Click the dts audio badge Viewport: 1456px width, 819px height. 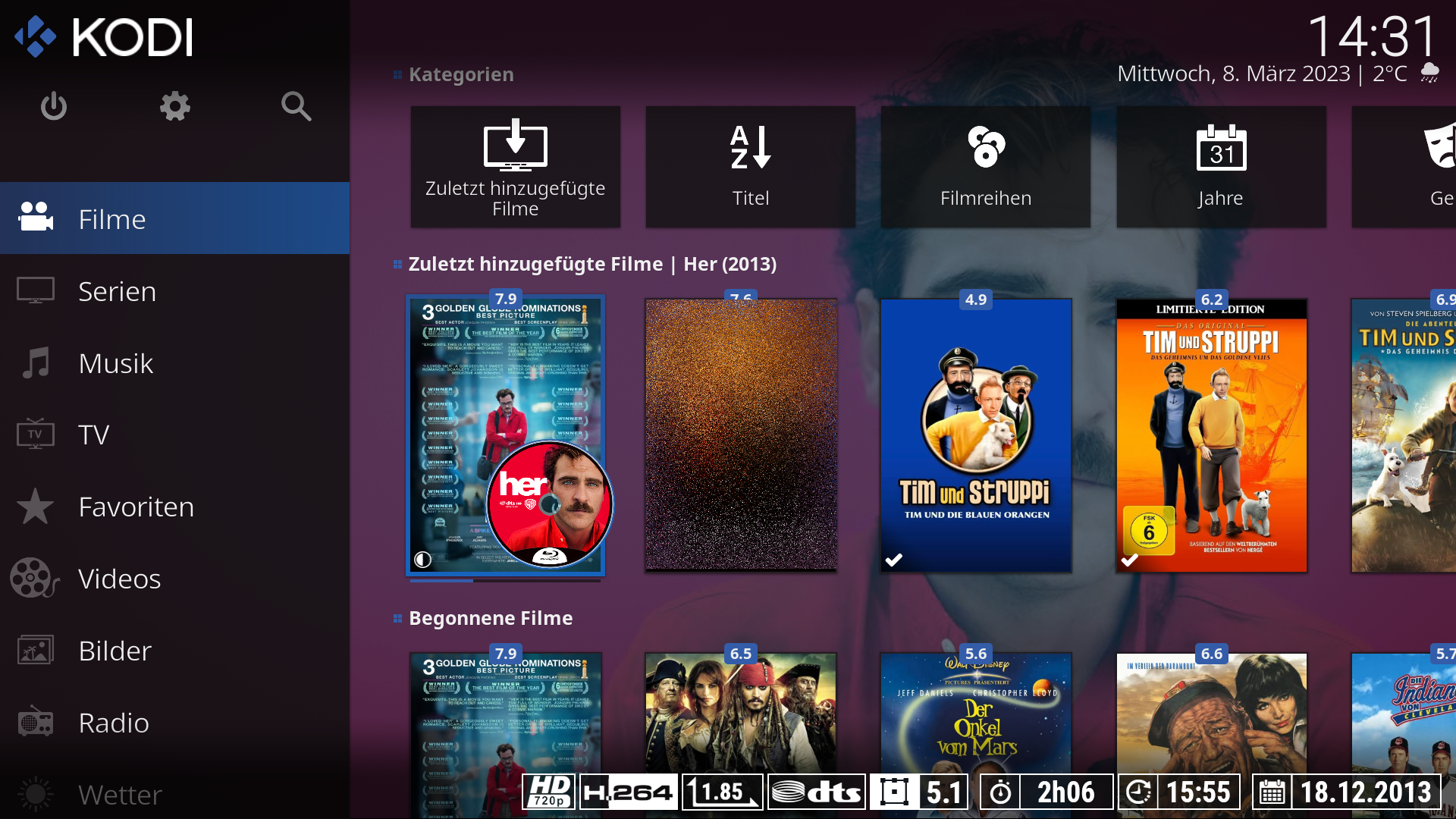817,792
